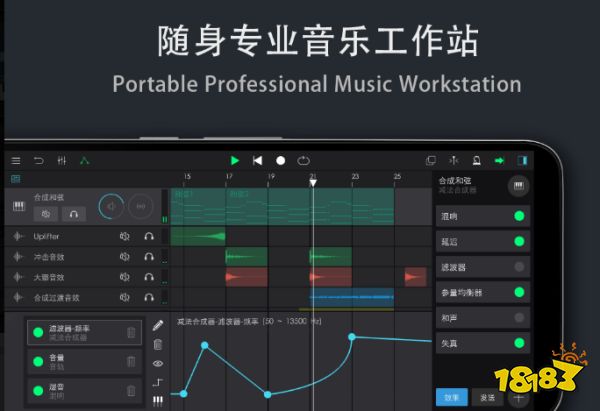Screen dimensions: 600x411
Task: Toggle the 混响 effect on/off
Action: coord(518,216)
